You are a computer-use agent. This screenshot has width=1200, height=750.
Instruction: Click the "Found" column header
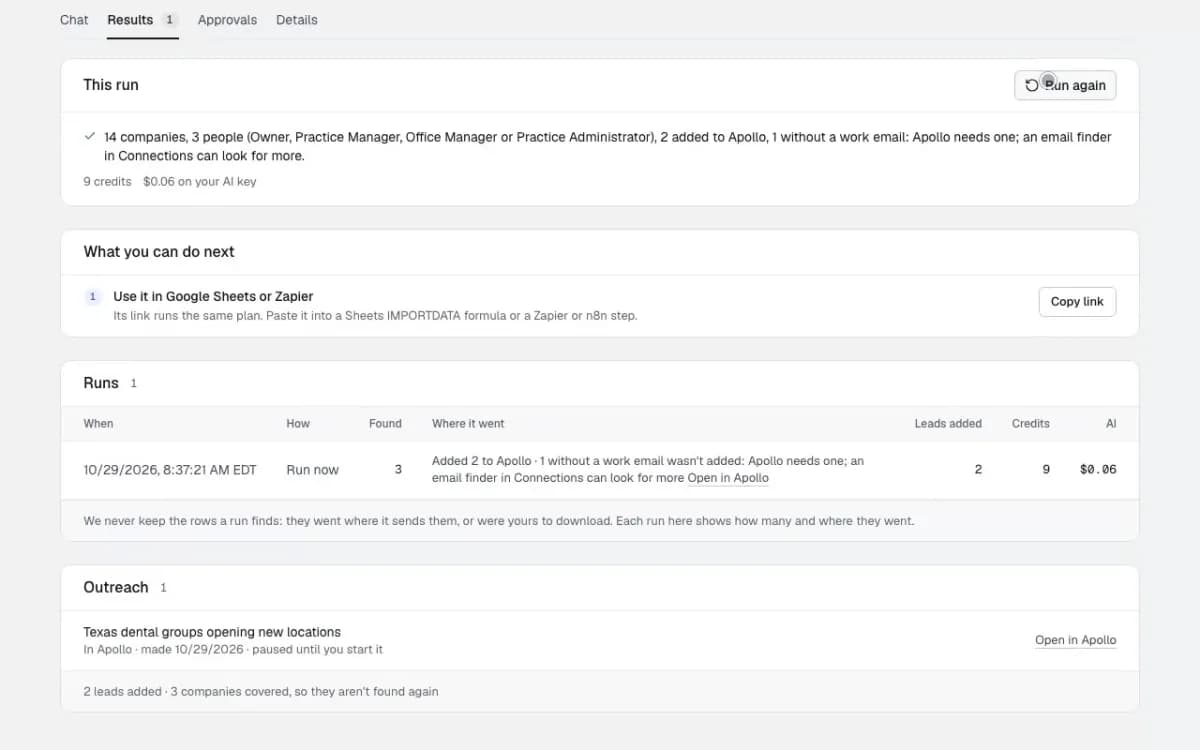coord(385,424)
